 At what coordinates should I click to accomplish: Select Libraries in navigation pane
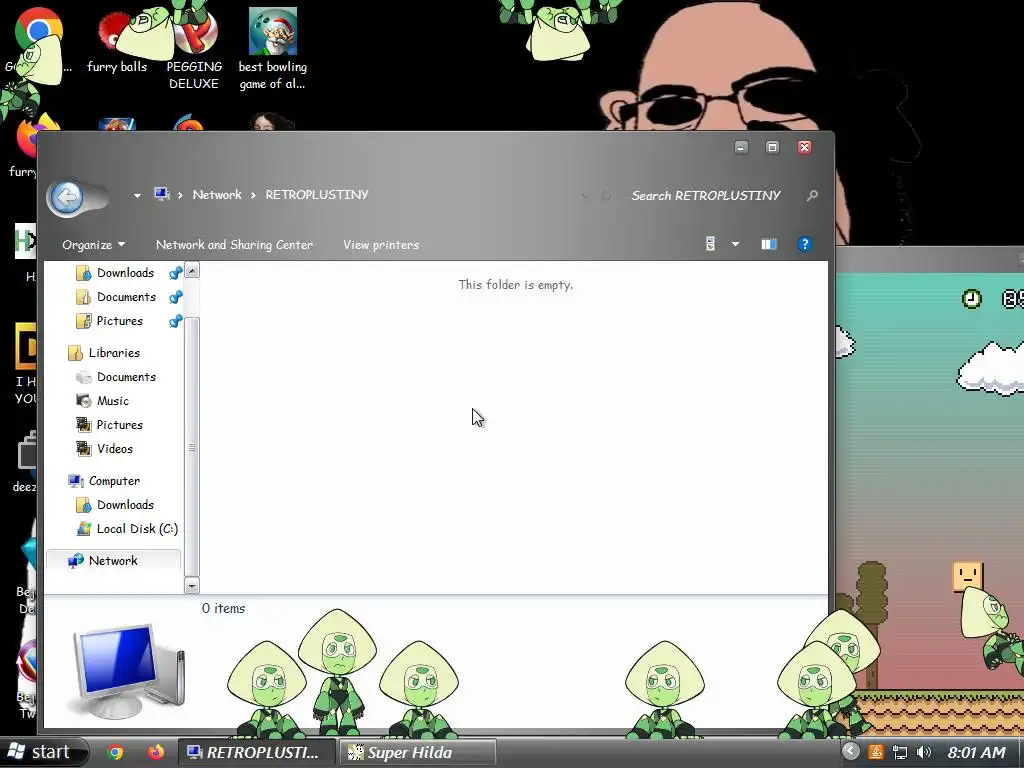tap(114, 353)
